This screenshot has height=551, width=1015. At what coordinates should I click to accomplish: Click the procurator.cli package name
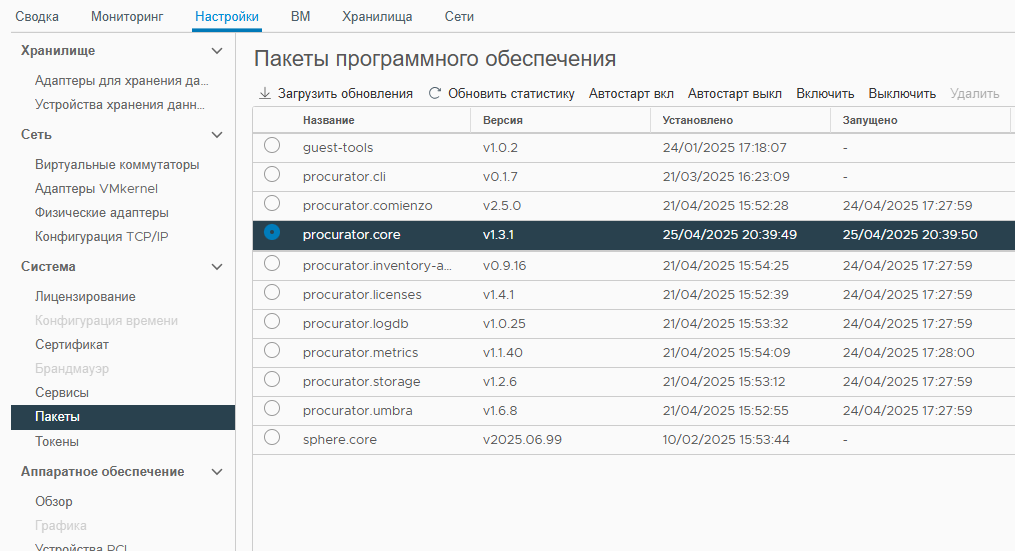click(344, 177)
